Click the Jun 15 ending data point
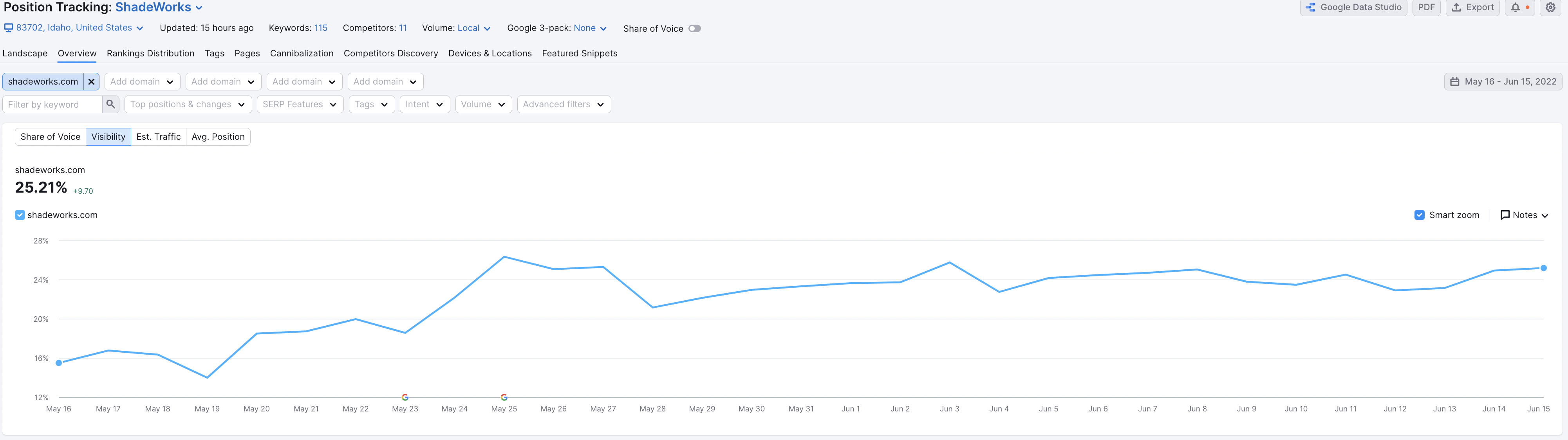 click(x=1544, y=268)
